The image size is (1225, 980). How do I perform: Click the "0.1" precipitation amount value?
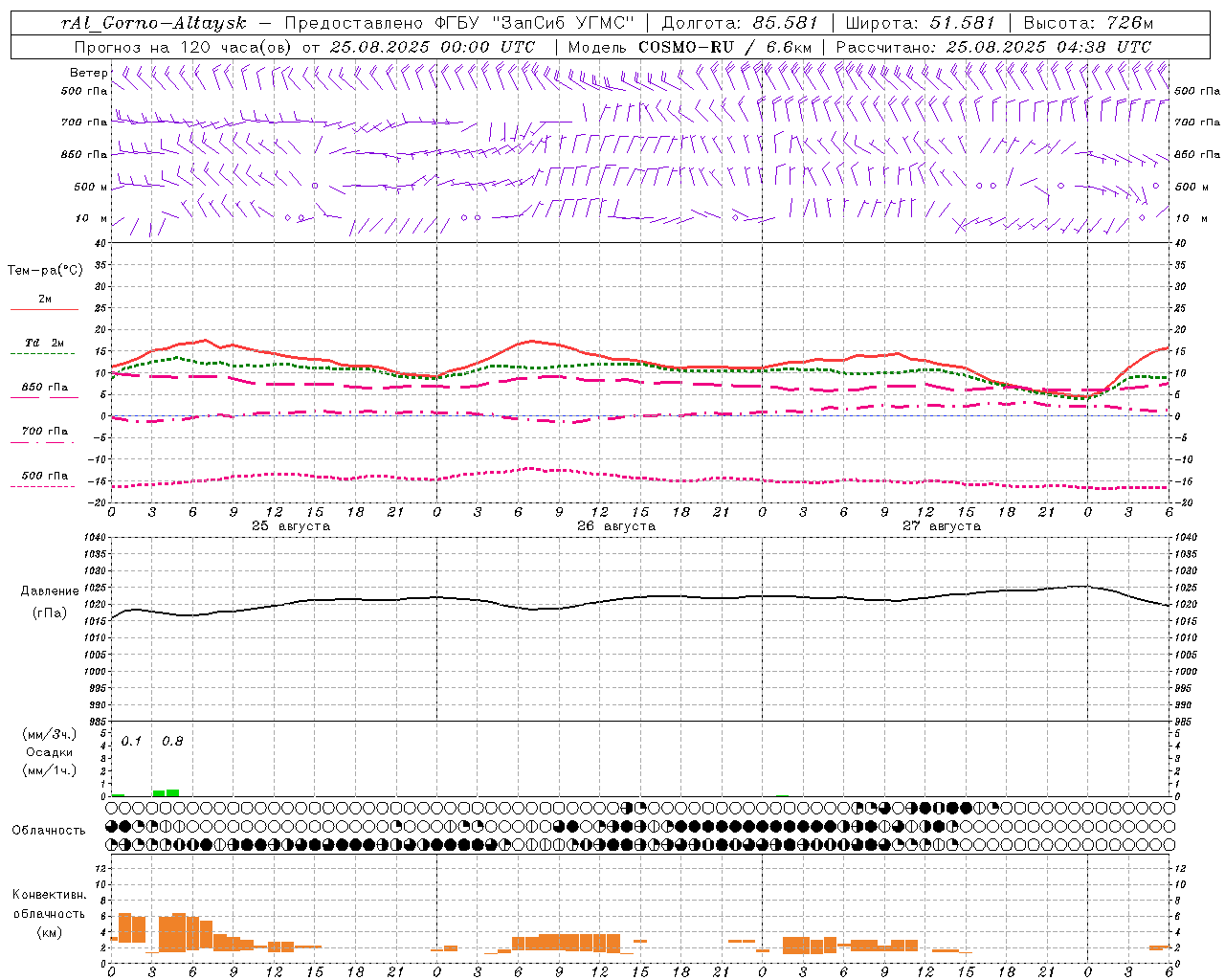[131, 742]
